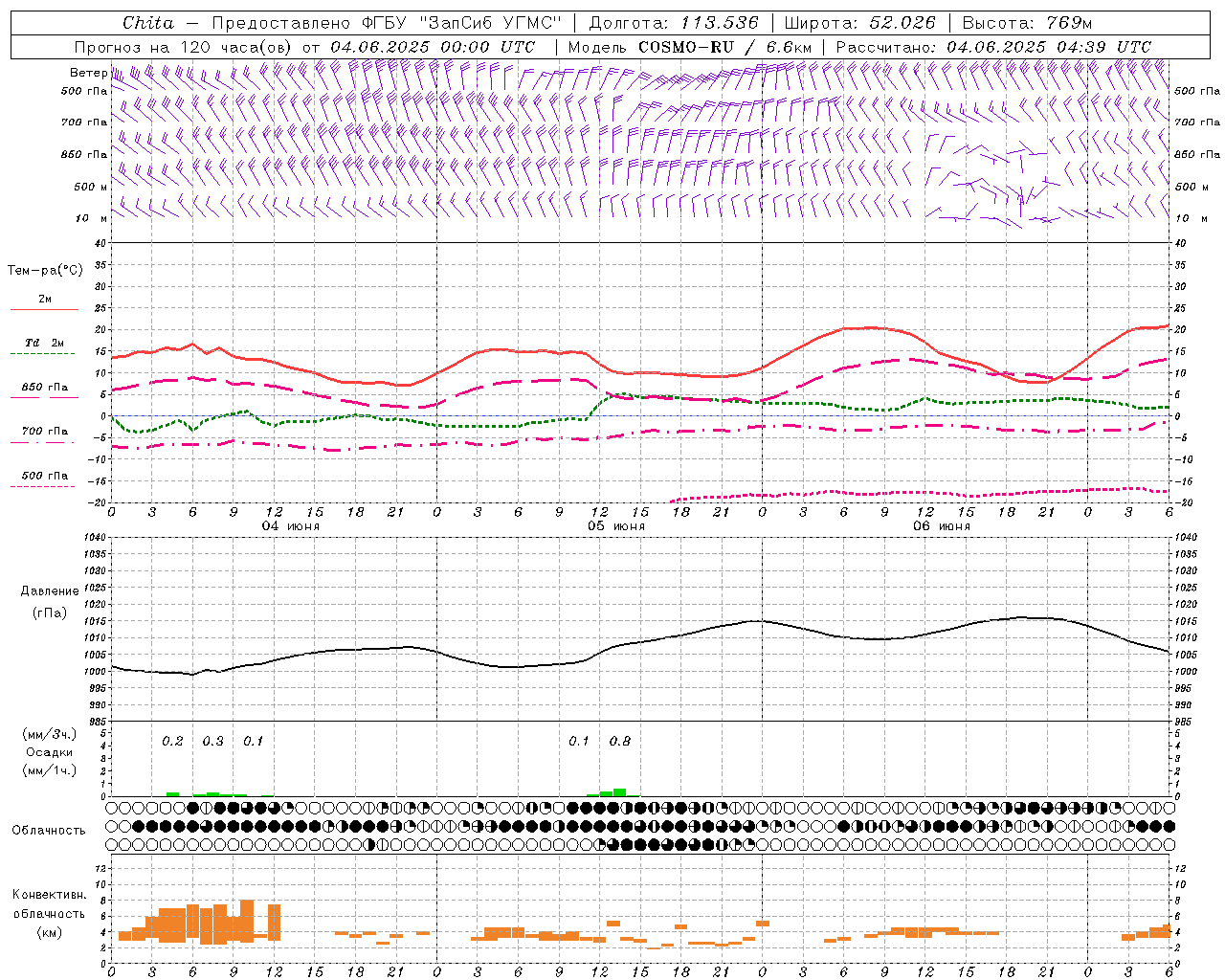This screenshot has height=980, width=1225.
Task: Click the "0.8" precipitation amount
Action: pyautogui.click(x=620, y=742)
